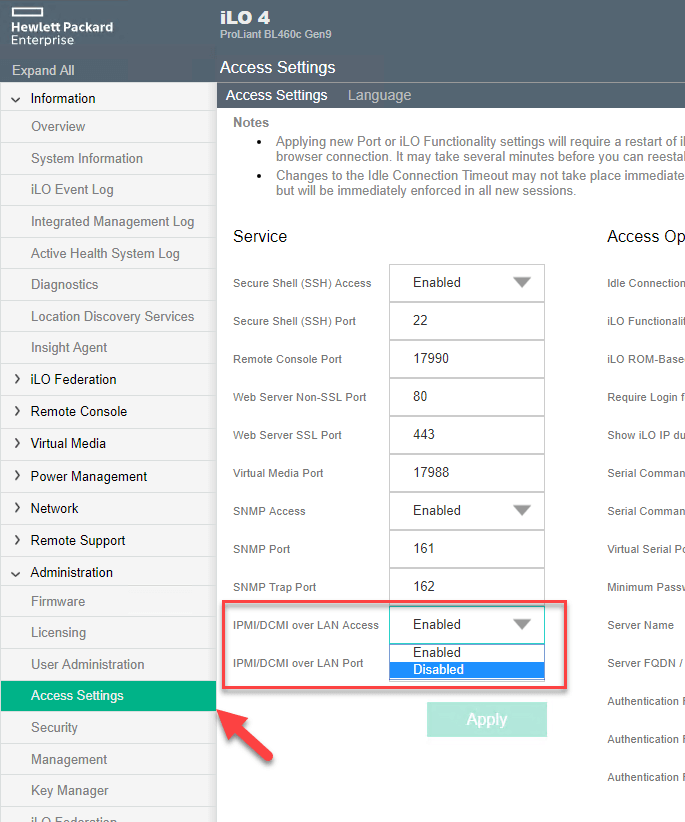Collapse the Information section
685x822 pixels.
click(x=17, y=99)
